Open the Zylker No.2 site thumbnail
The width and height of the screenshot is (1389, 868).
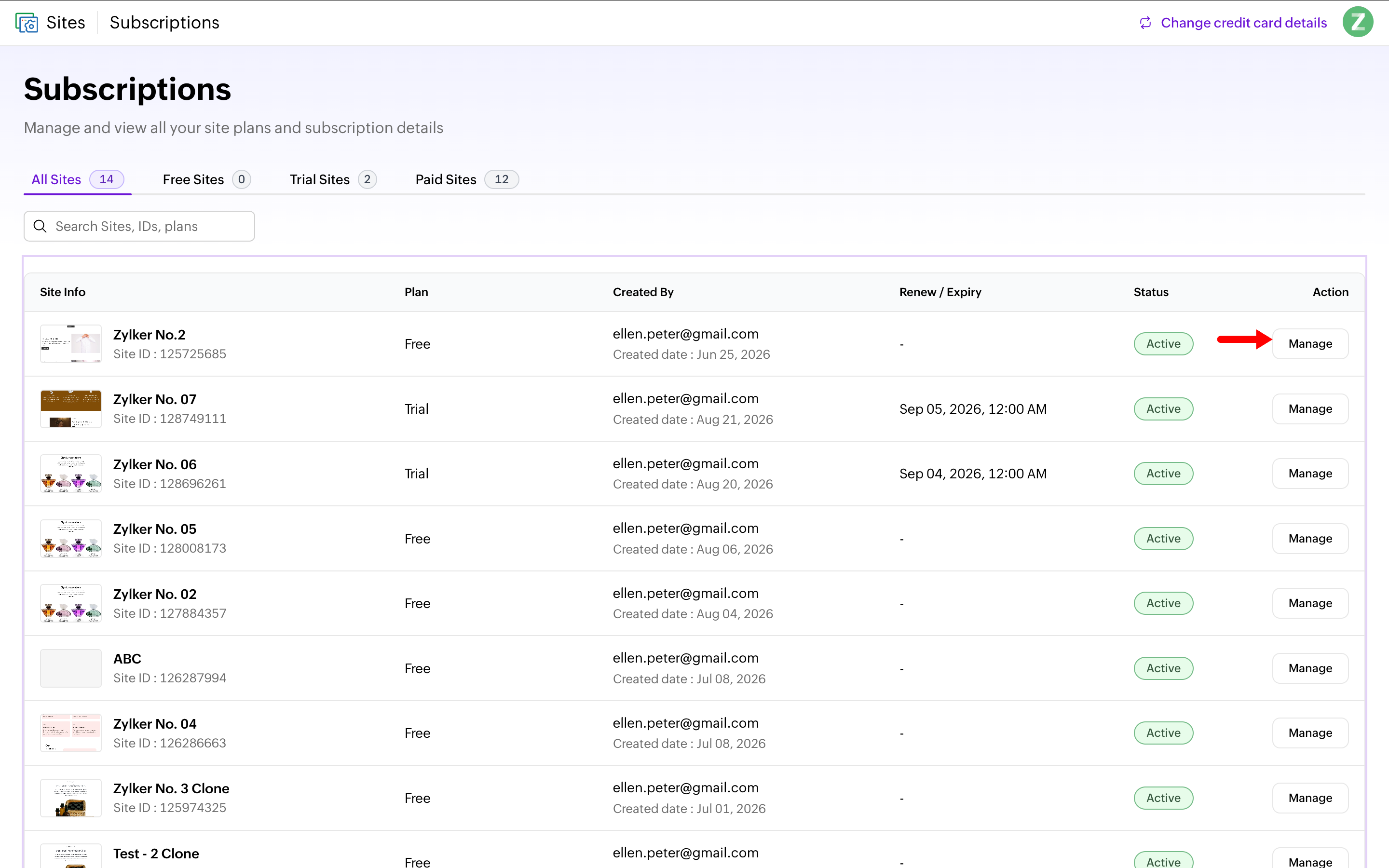click(70, 344)
